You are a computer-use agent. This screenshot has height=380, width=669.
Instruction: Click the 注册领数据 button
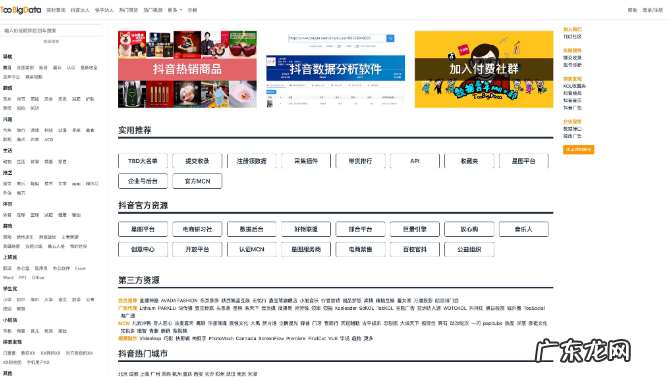click(x=252, y=161)
